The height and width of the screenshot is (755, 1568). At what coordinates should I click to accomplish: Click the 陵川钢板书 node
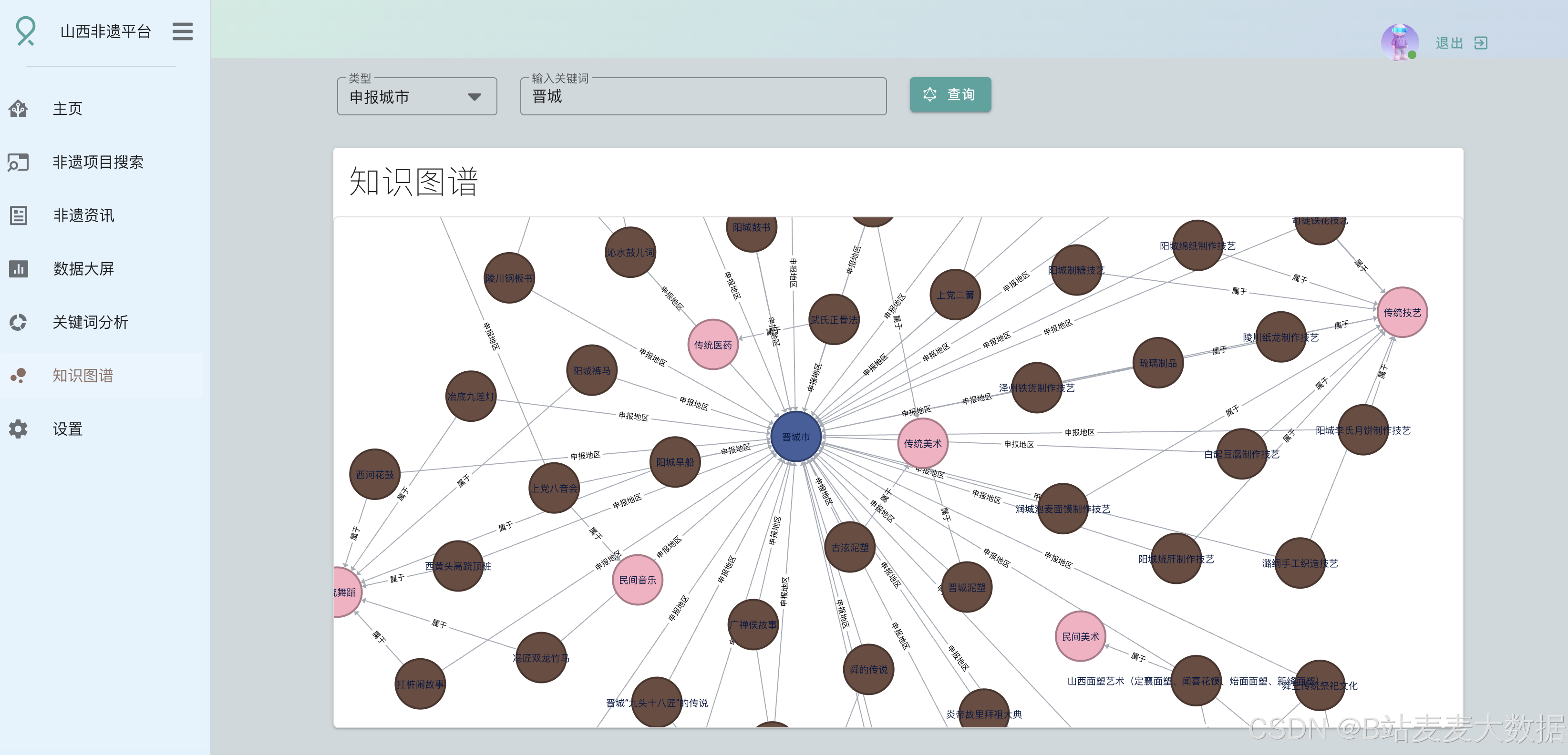coord(509,278)
